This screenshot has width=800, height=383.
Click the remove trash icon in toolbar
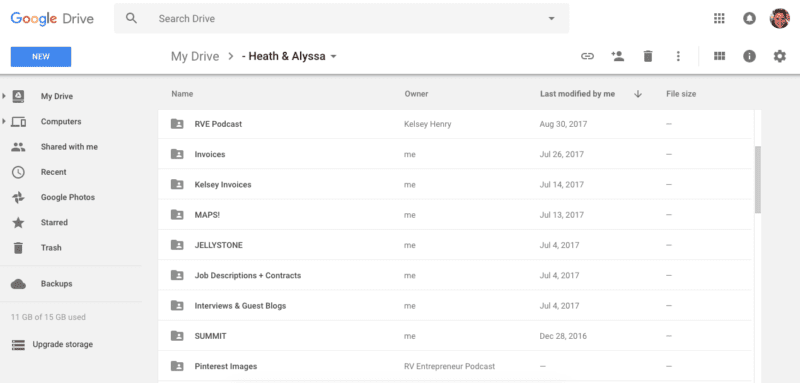tap(647, 56)
